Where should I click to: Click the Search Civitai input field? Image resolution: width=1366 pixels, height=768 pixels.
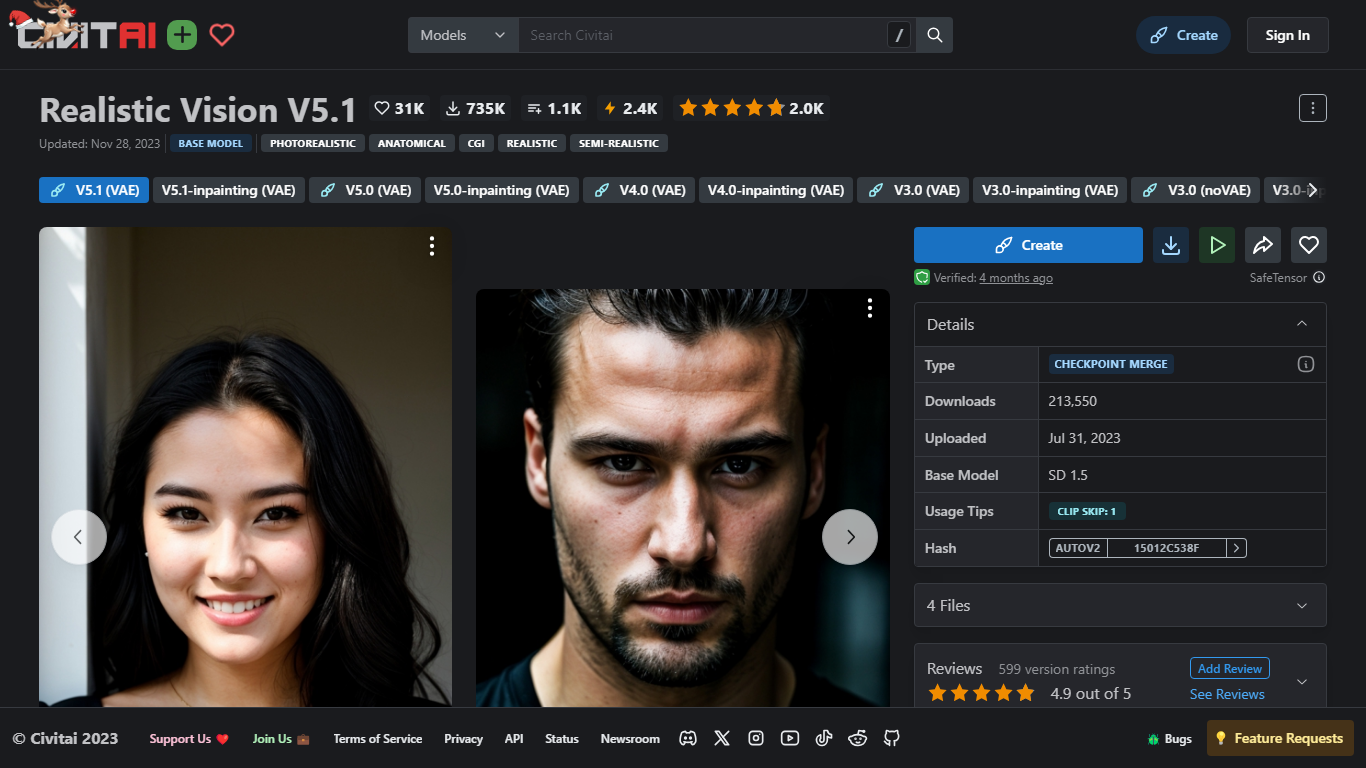click(x=700, y=35)
